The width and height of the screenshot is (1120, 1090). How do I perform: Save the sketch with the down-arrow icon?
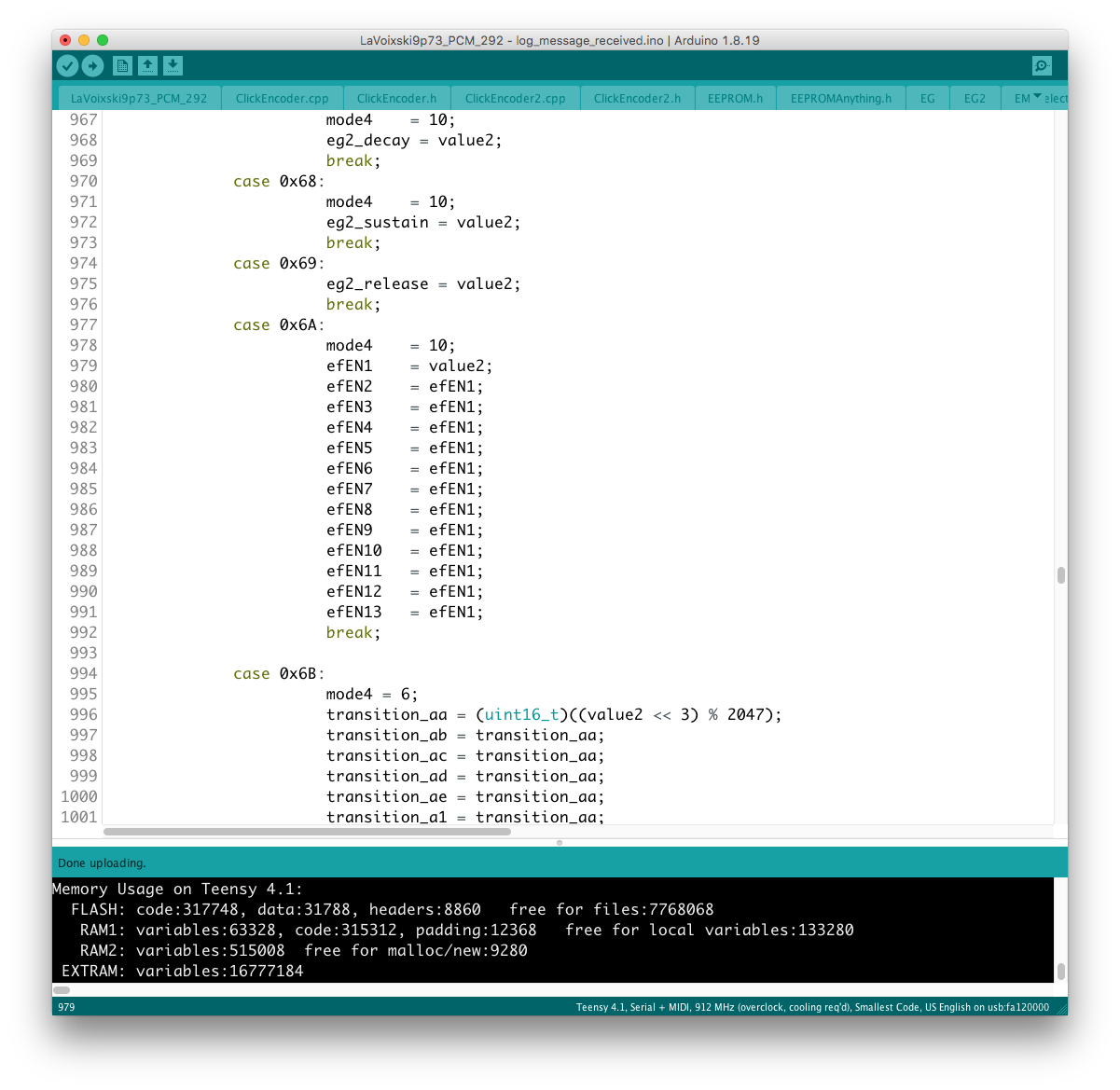tap(173, 65)
